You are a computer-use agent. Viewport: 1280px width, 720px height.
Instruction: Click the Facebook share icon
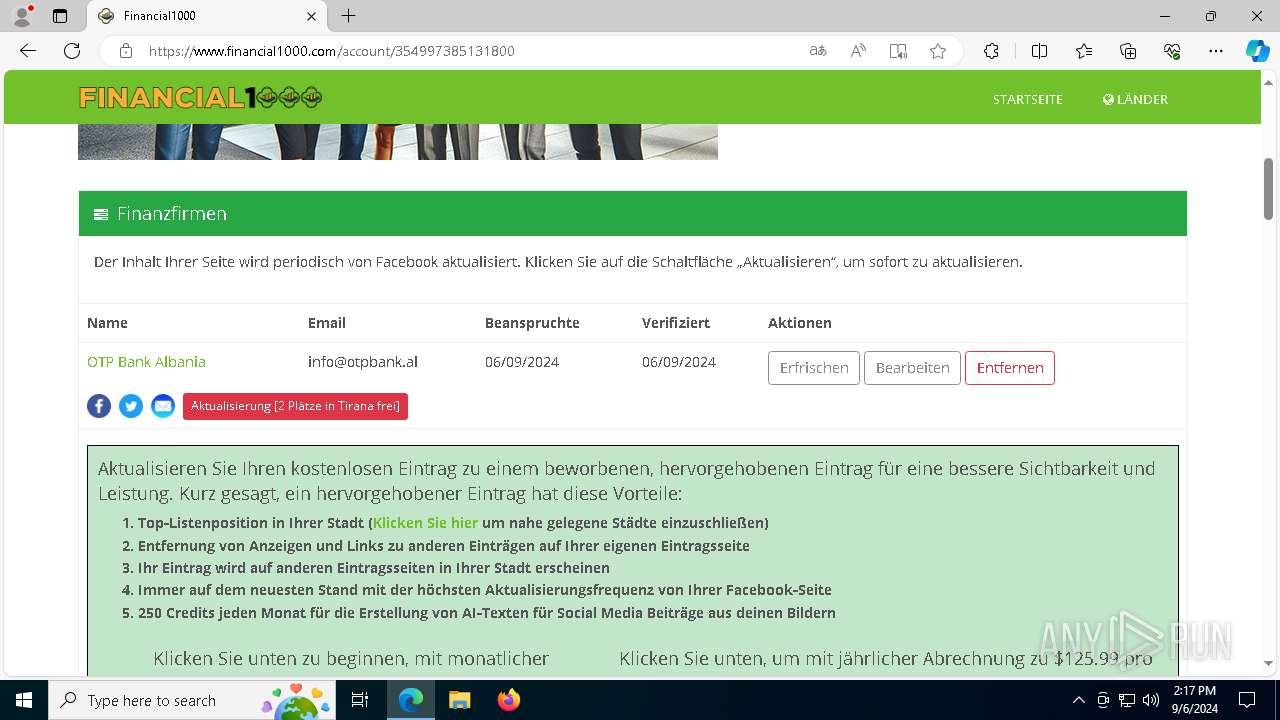tap(99, 406)
